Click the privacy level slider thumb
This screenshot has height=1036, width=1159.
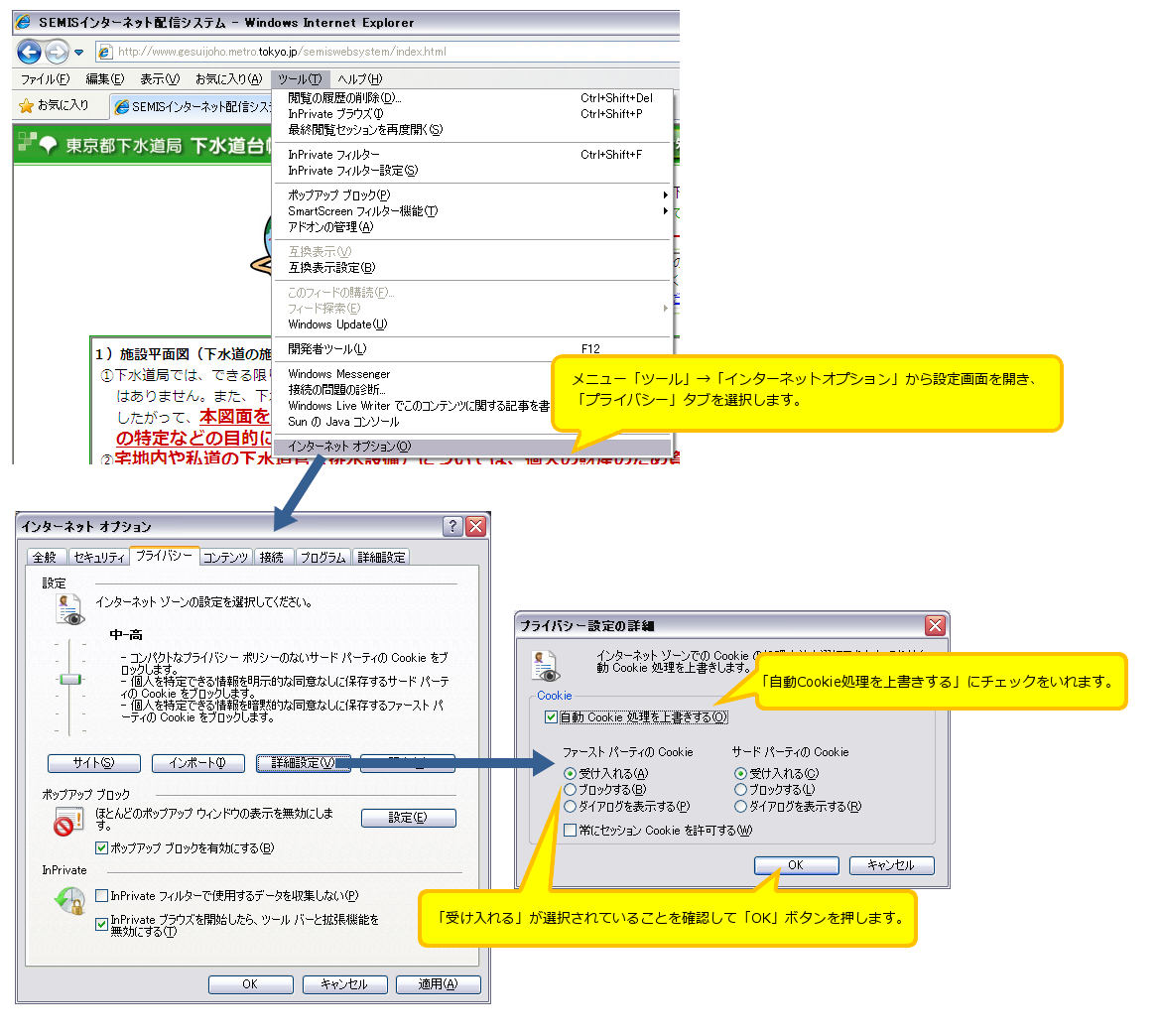point(70,679)
